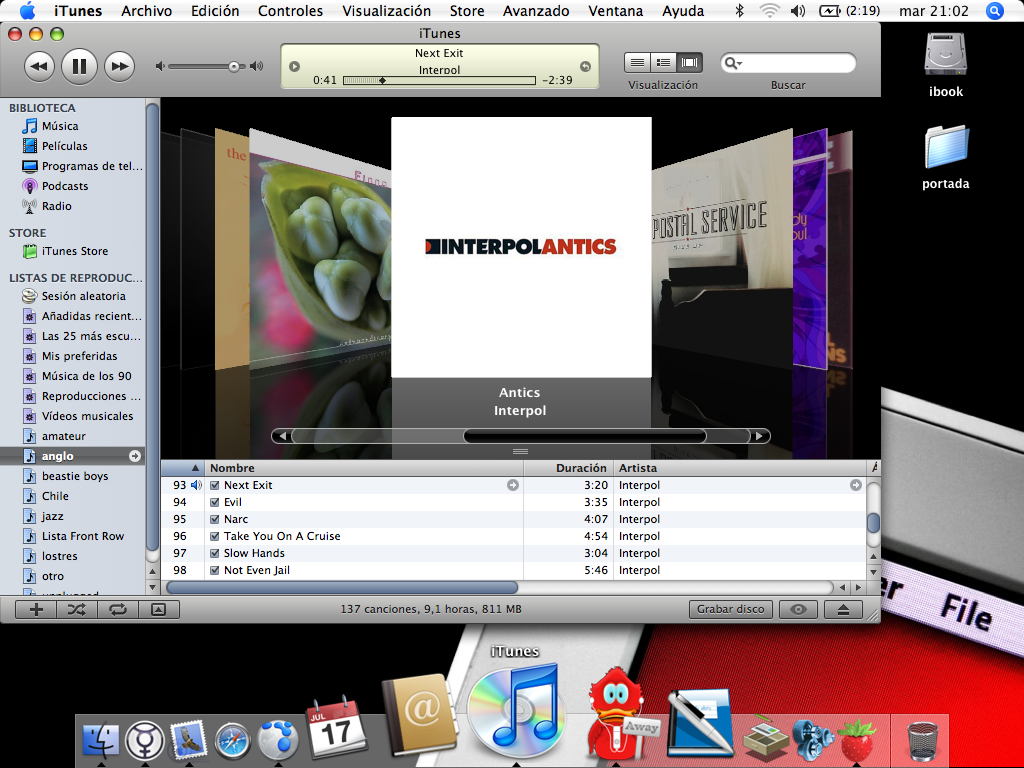The width and height of the screenshot is (1024, 768).
Task: Uncheck the 'Narc' song checkbox
Action: 215,520
